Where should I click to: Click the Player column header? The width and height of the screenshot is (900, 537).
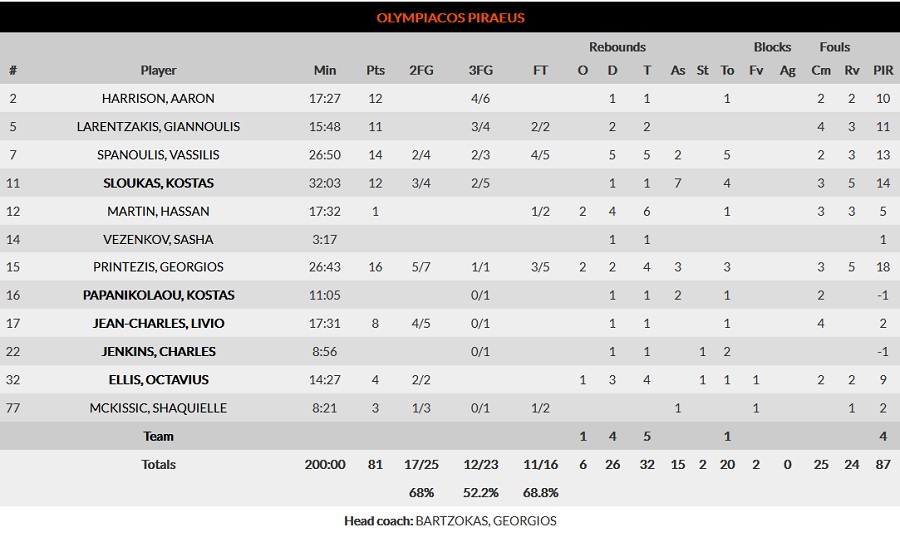pos(158,70)
